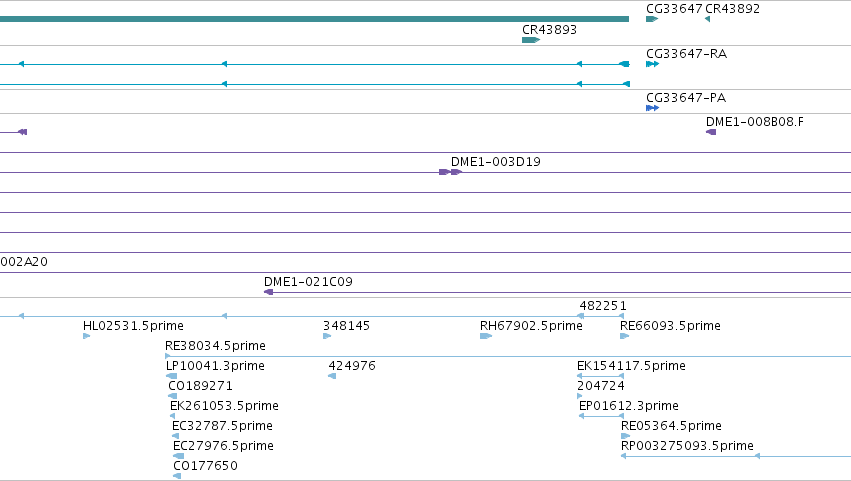851x481 pixels.
Task: Click the DME1-021C09 feature arrowhead
Action: [268, 292]
